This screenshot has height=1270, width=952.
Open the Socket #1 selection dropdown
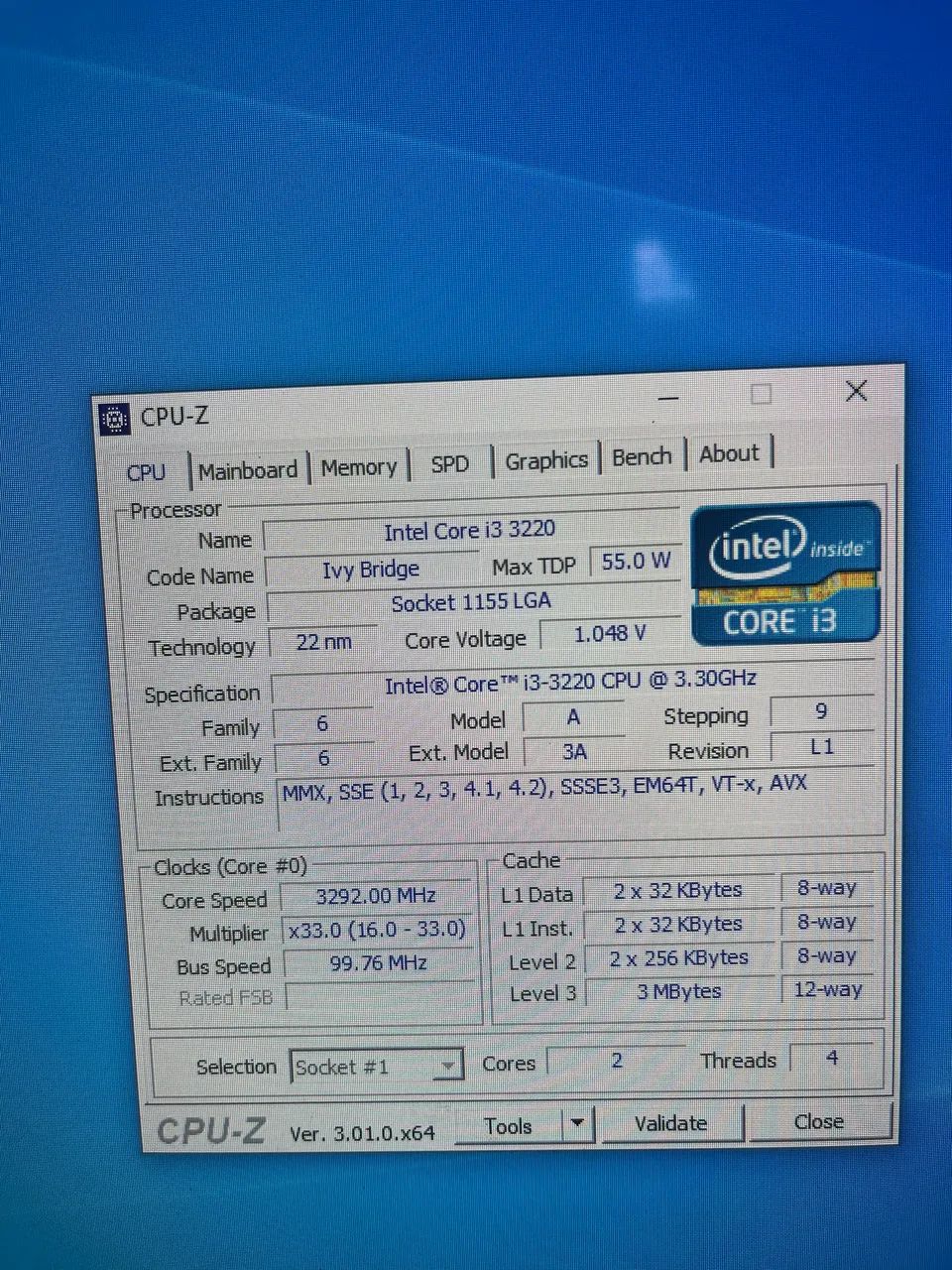(378, 1068)
